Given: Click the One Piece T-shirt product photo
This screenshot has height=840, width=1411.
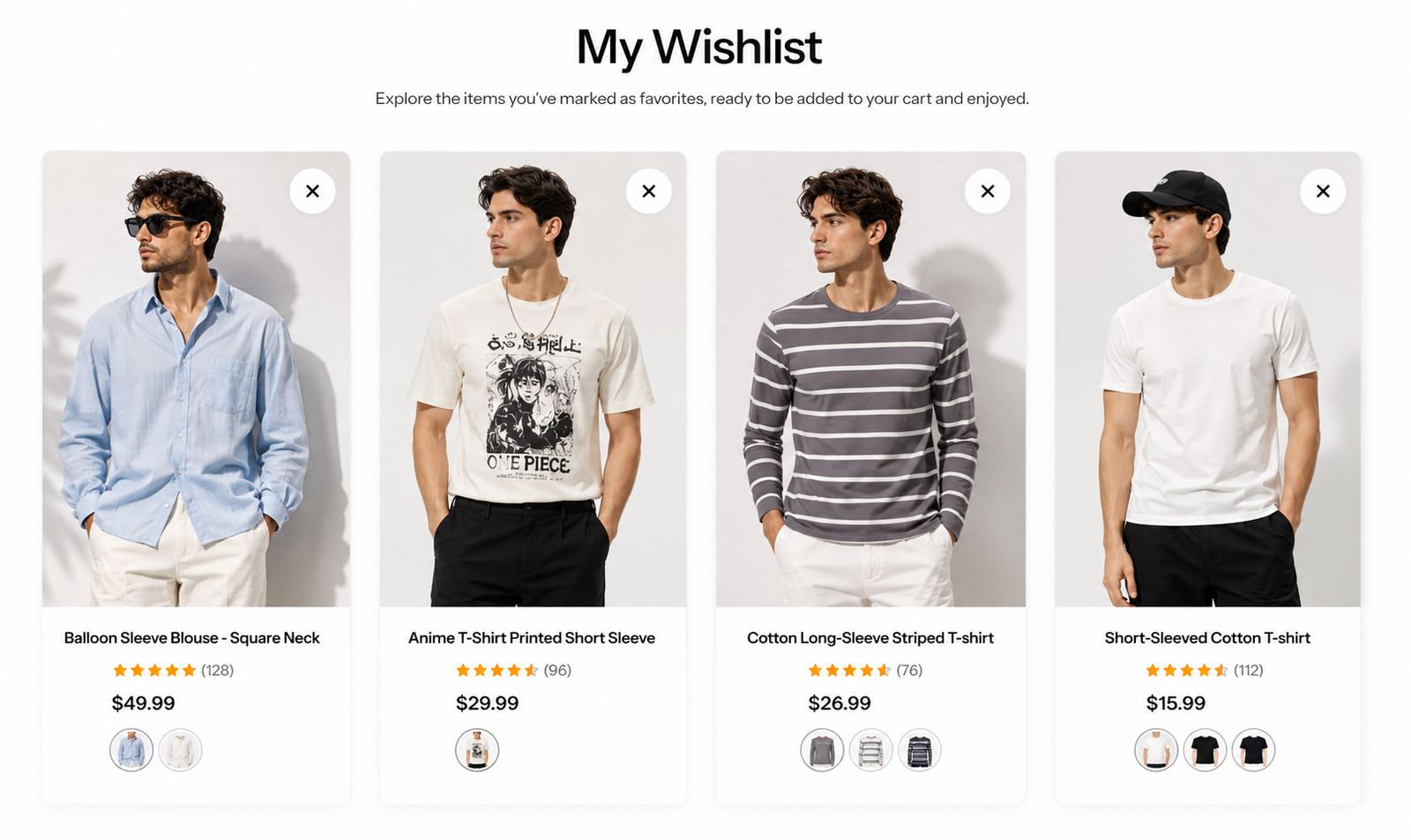Looking at the screenshot, I should (533, 379).
